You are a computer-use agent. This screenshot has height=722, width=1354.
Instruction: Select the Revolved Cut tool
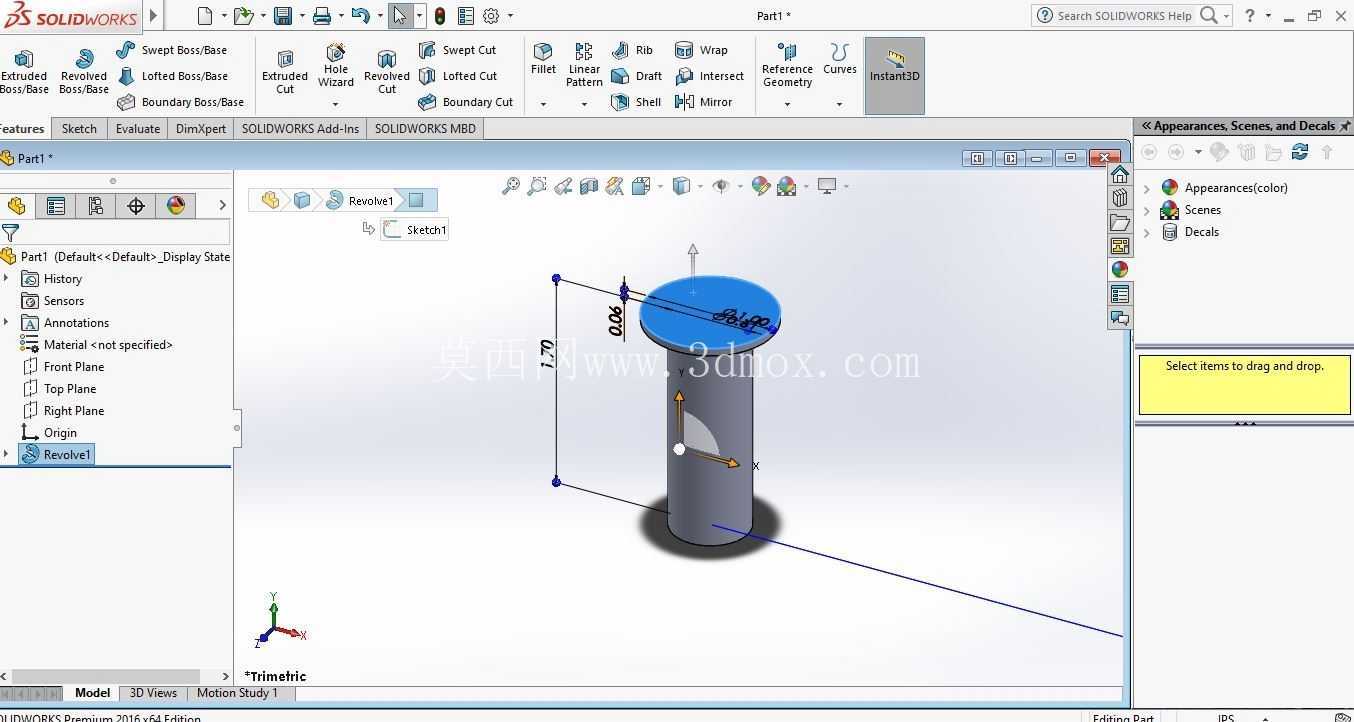point(387,72)
